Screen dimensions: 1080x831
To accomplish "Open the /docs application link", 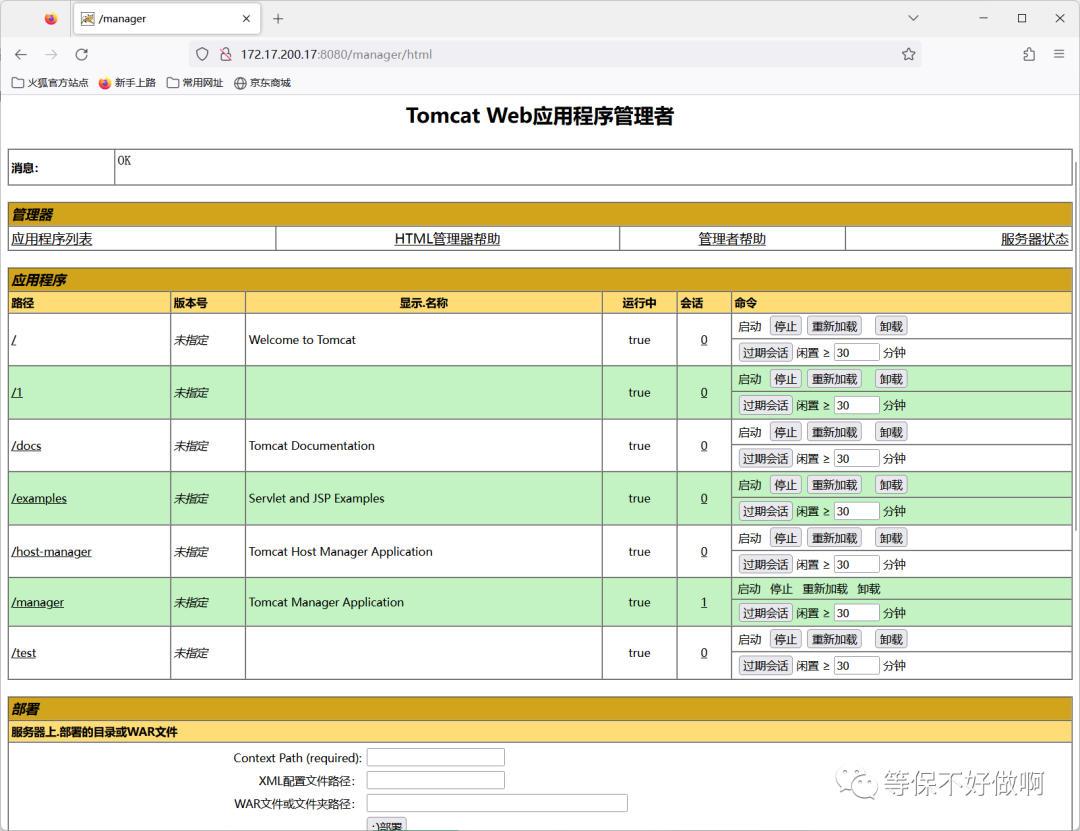I will pos(26,445).
